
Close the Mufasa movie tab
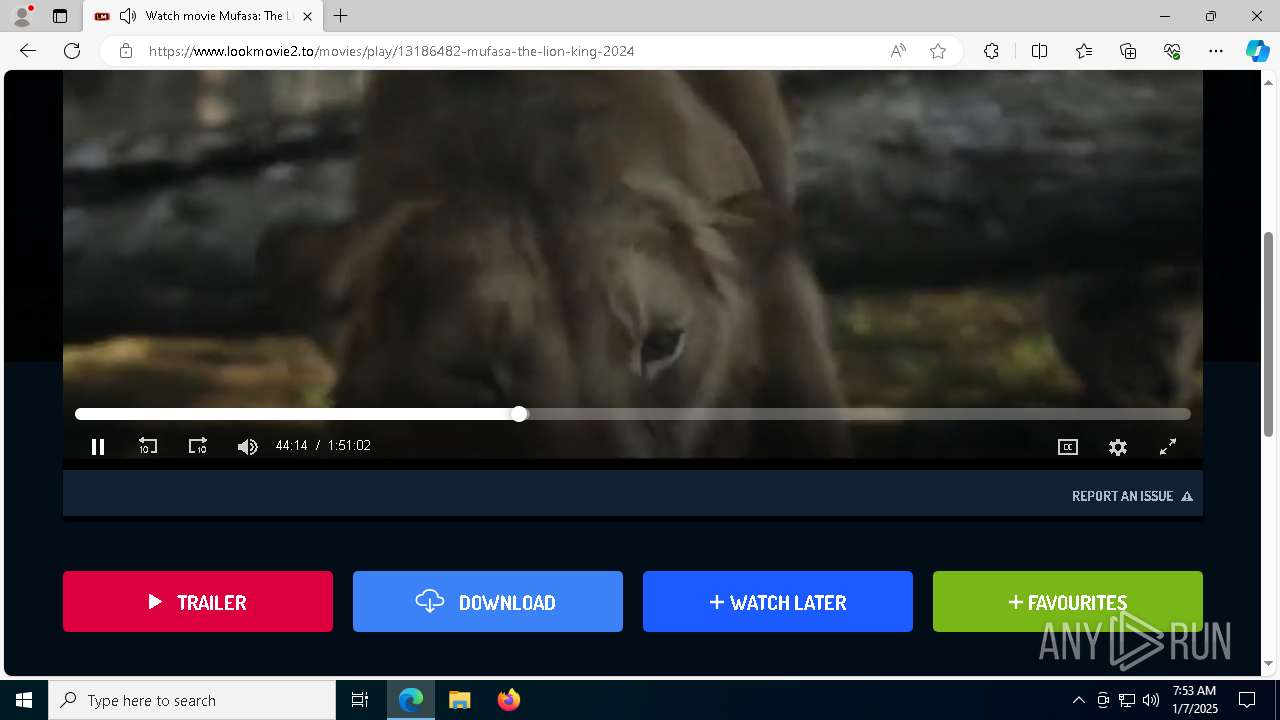pyautogui.click(x=307, y=16)
